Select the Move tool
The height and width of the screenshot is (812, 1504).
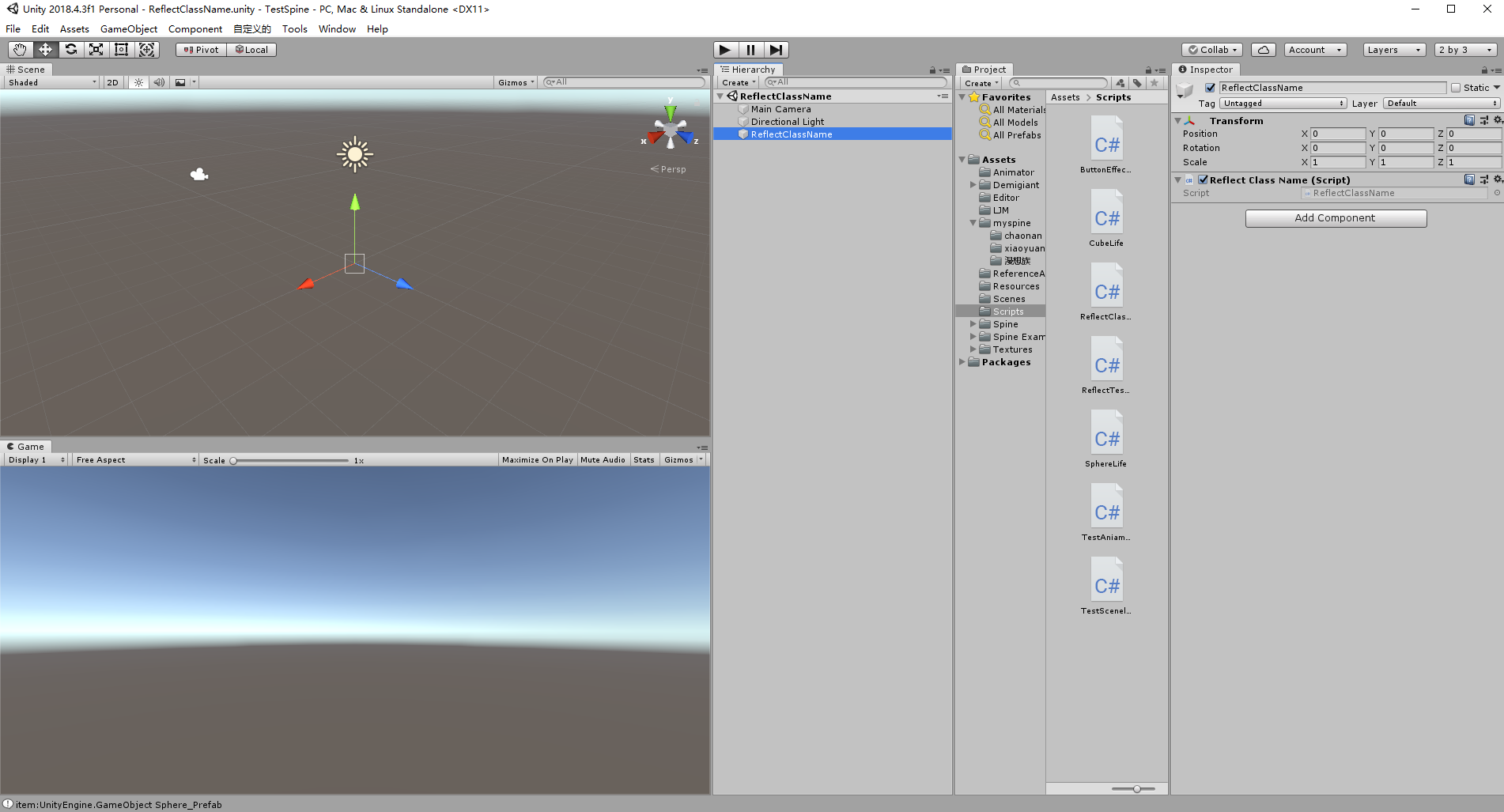(46, 50)
